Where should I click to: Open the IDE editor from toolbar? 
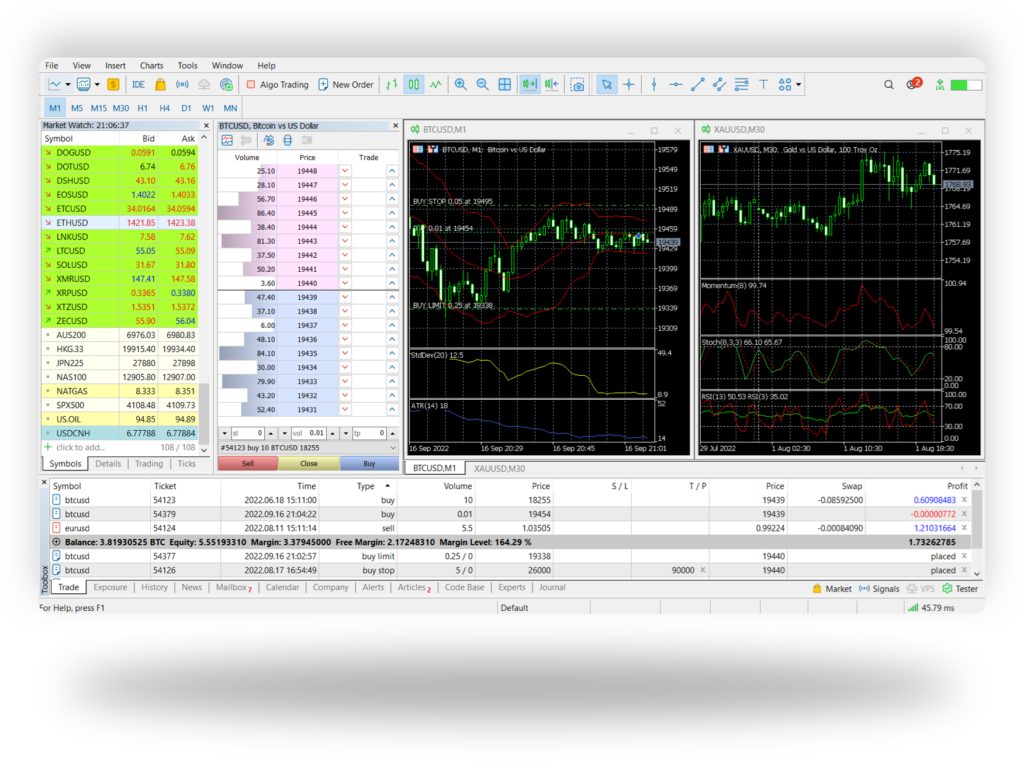click(x=138, y=85)
